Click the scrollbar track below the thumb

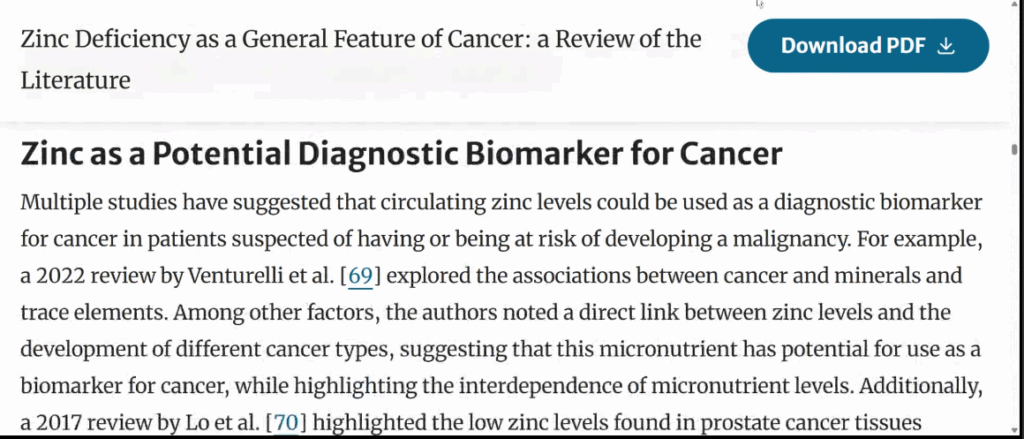point(1014,294)
